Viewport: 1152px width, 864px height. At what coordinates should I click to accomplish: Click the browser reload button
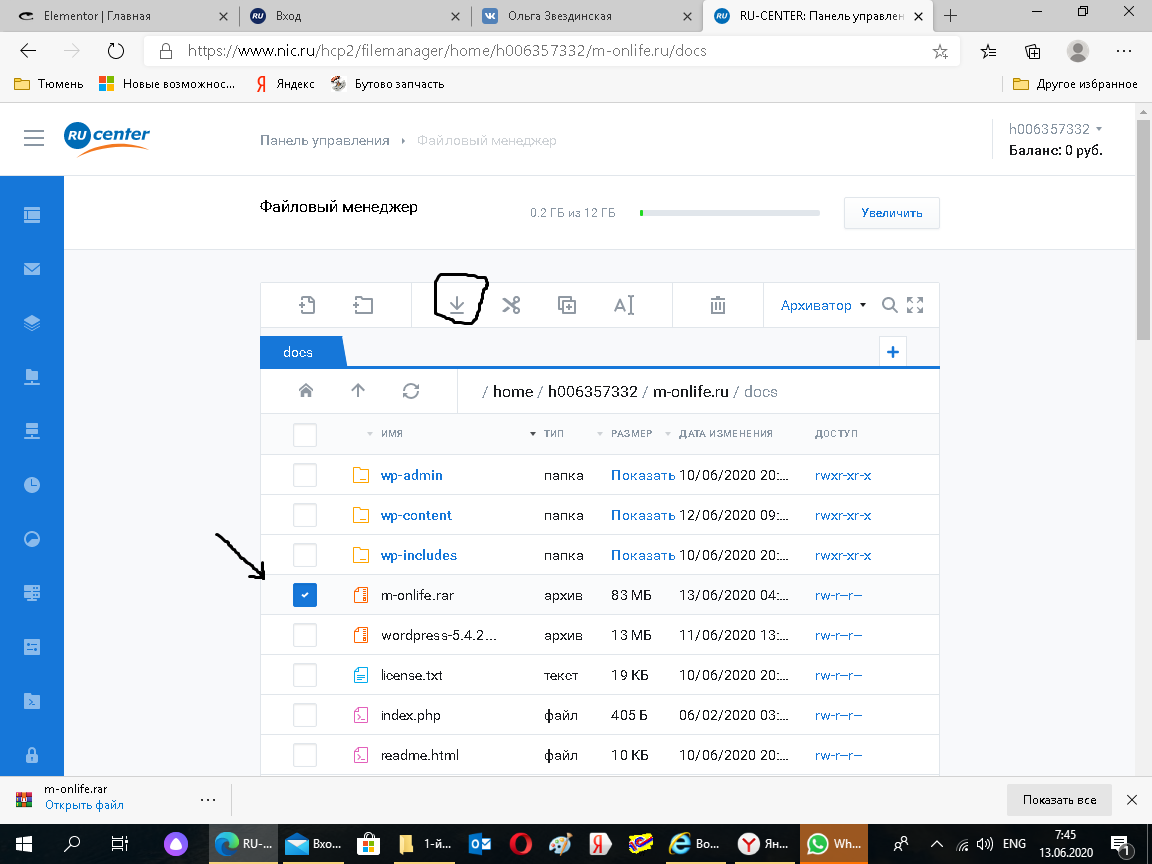point(116,51)
